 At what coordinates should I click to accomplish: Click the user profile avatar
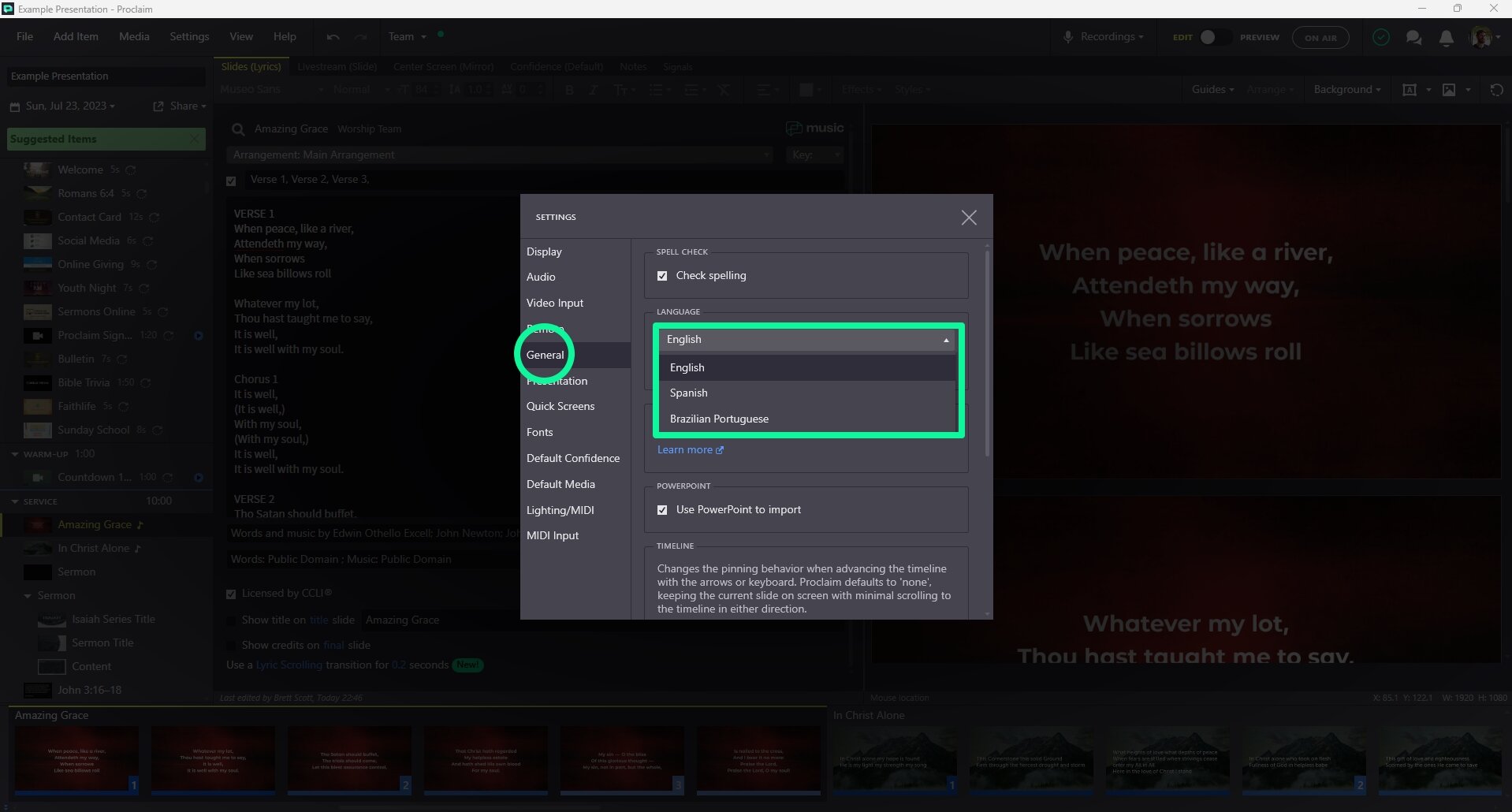(1480, 37)
